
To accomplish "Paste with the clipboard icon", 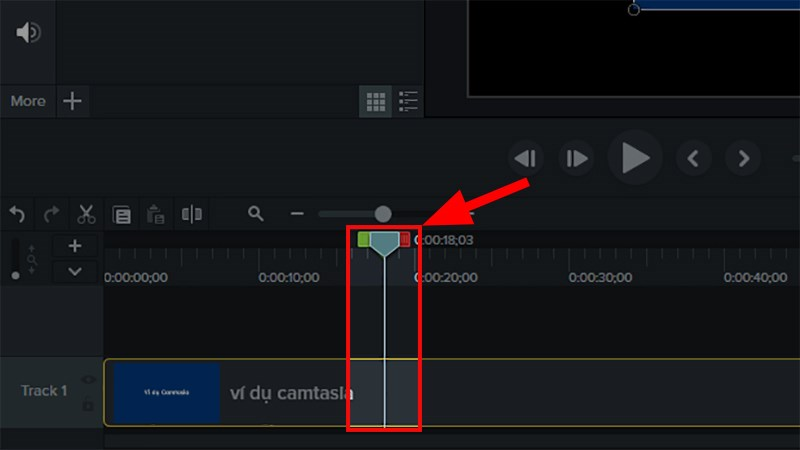I will (x=156, y=214).
